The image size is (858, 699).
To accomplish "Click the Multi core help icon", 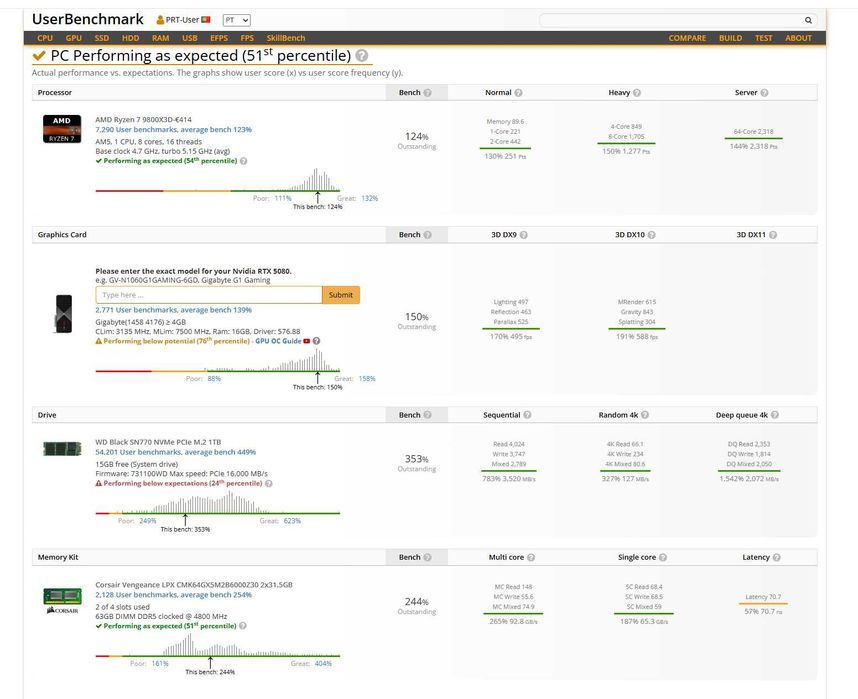I will coord(531,557).
